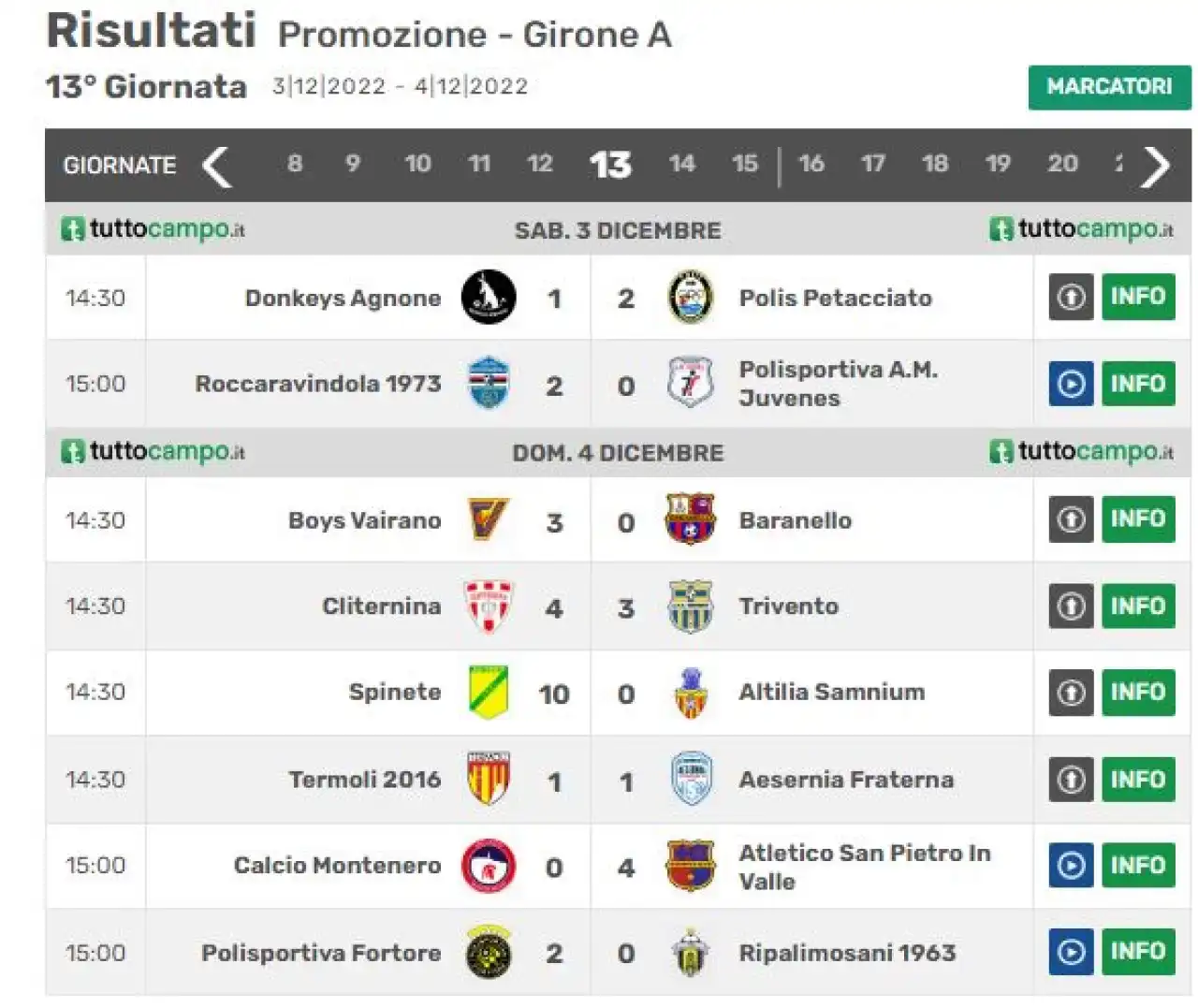Screen dimensions: 1198x1008
Task: Click the Donkeys Agnone team crest
Action: 489,298
